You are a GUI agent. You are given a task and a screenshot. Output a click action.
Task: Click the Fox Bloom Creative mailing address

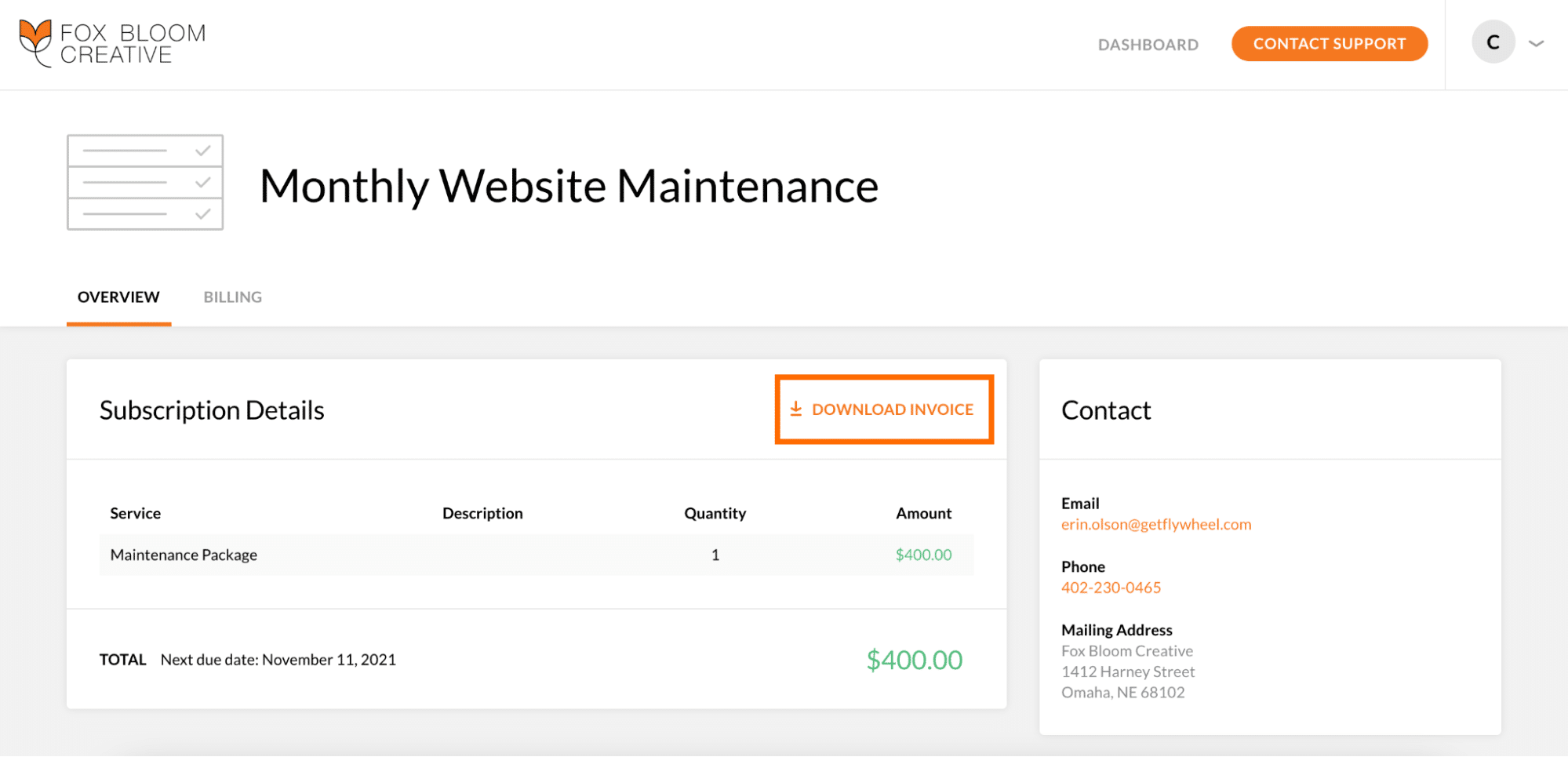[1127, 671]
